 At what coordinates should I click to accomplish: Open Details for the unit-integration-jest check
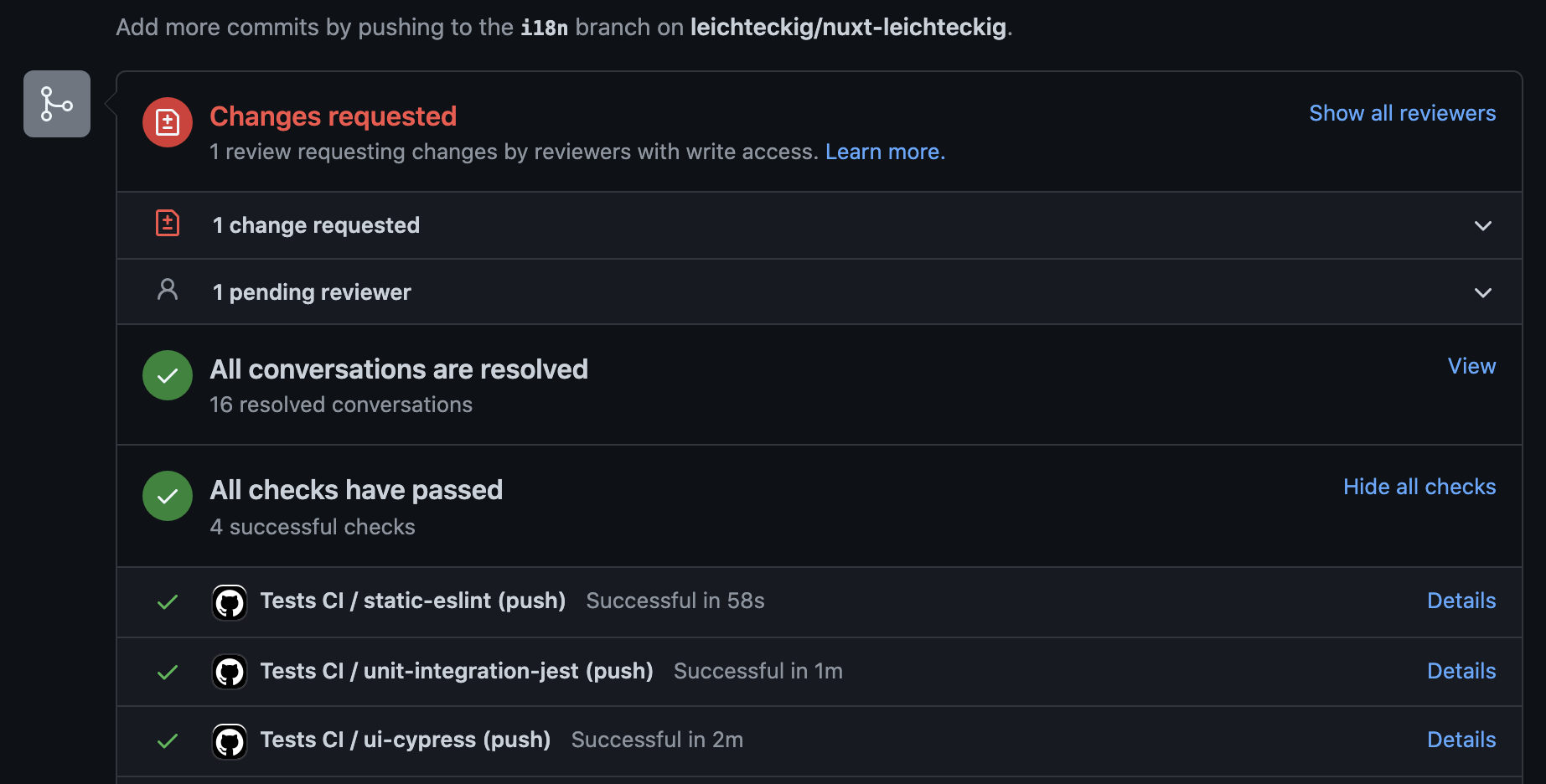1461,671
